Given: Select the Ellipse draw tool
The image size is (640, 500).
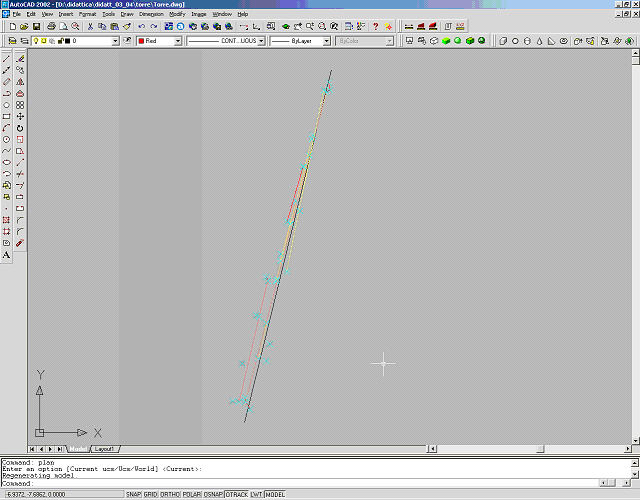Looking at the screenshot, I should [x=7, y=162].
